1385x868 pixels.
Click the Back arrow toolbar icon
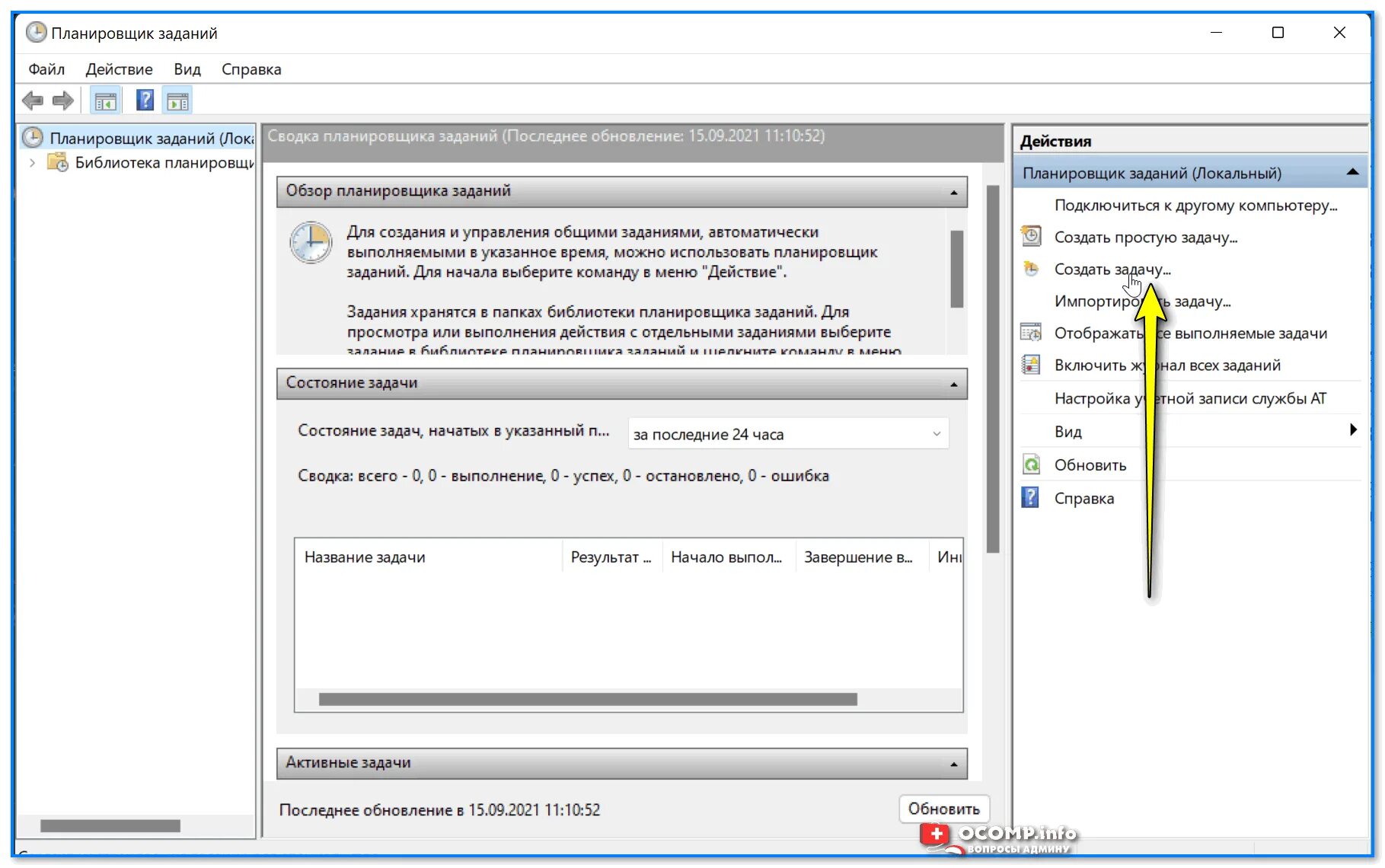[x=33, y=101]
